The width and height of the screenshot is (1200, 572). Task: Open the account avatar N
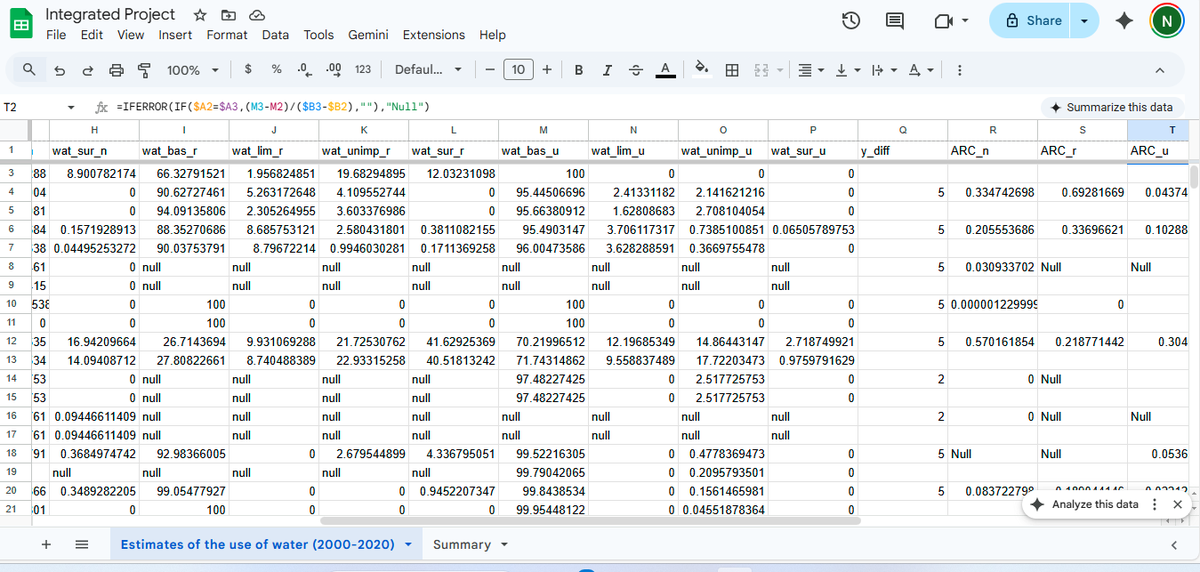1164,21
